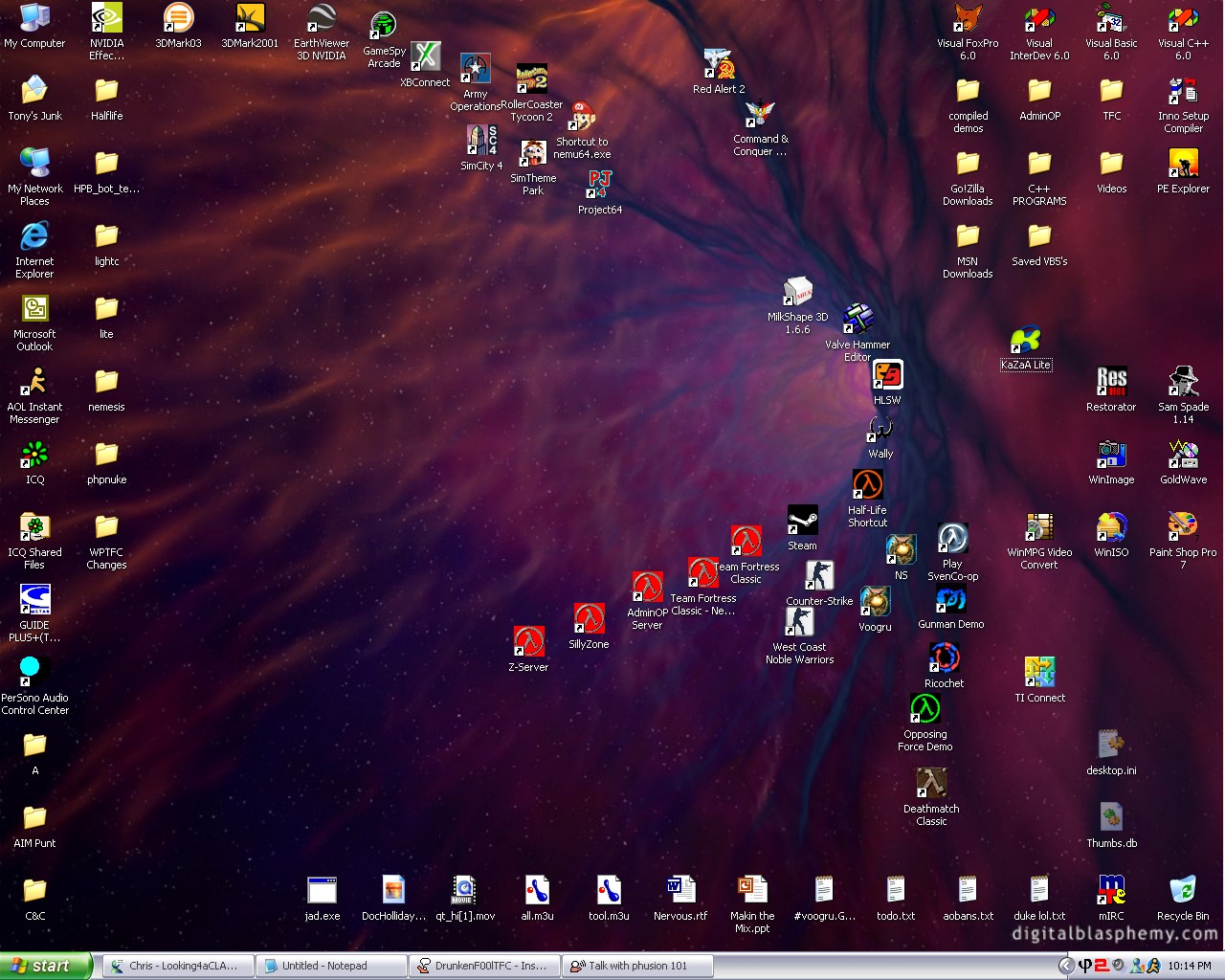Open SillyZone shortcut
The image size is (1225, 980).
click(589, 627)
